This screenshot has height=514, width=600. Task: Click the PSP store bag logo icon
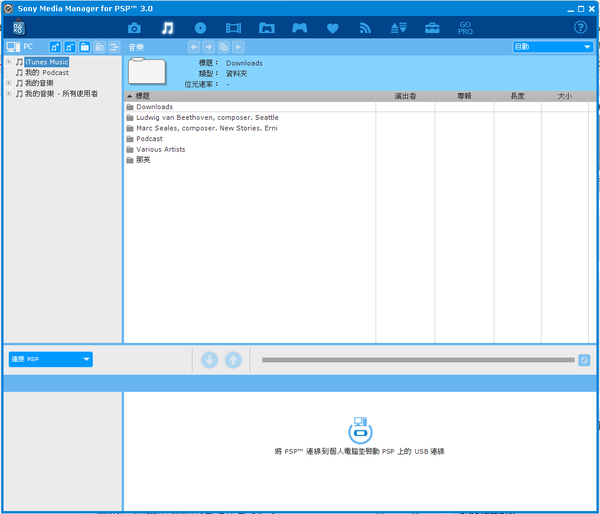click(18, 27)
